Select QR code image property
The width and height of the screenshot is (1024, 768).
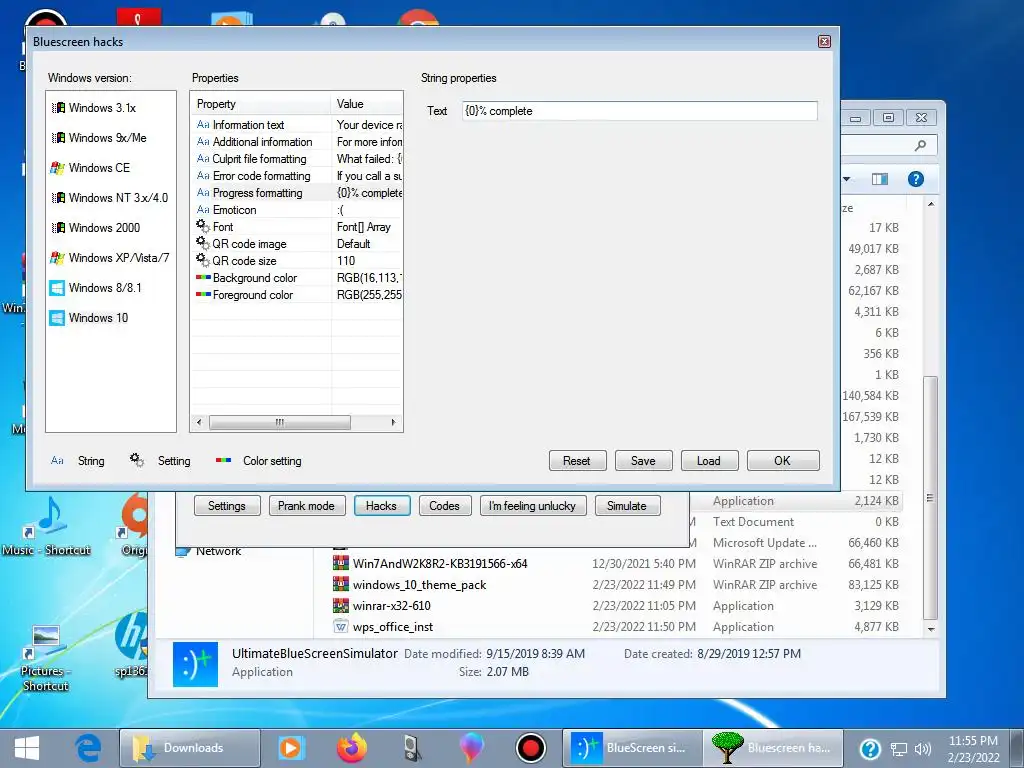296,244
